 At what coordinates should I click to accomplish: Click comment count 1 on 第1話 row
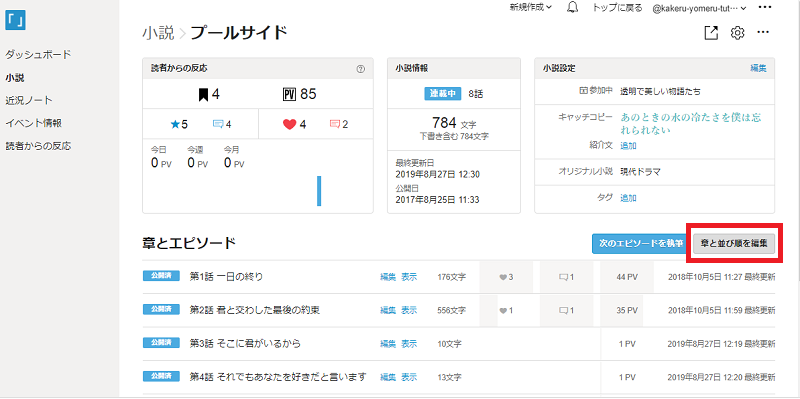tap(566, 277)
